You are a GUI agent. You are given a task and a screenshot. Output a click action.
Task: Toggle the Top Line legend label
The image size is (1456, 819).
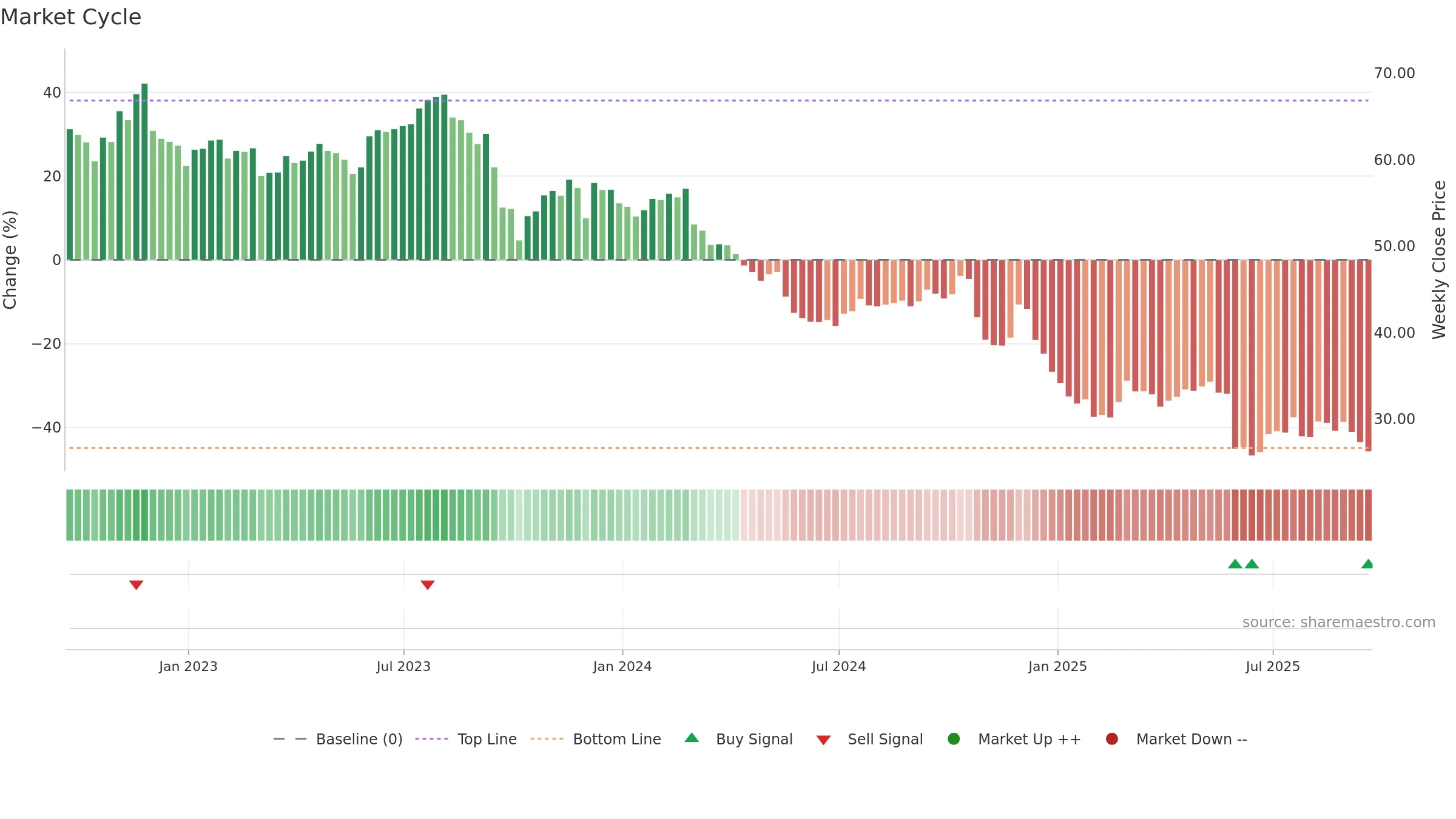487,739
